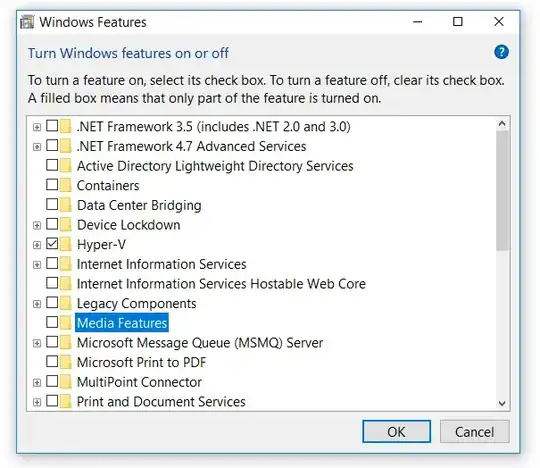Click the scrollbar down arrow
This screenshot has height=468, width=540.
tap(502, 403)
